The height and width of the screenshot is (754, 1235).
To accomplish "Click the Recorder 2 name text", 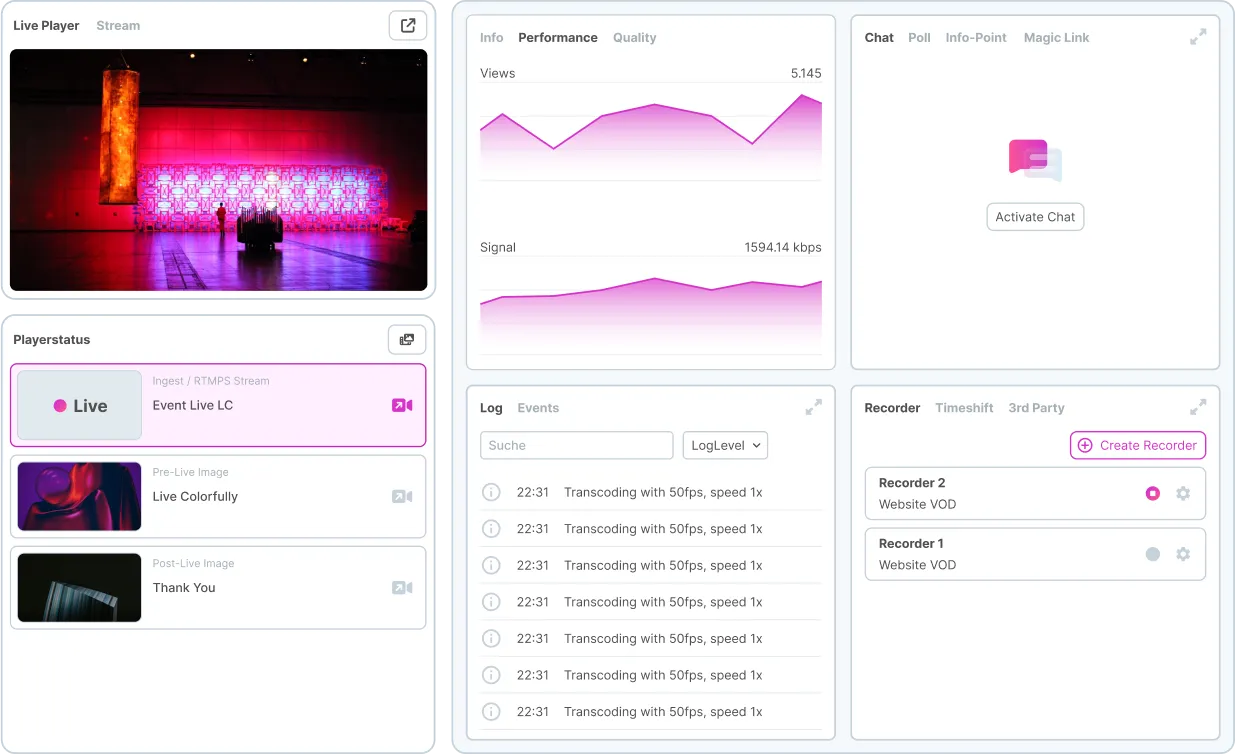I will 912,483.
